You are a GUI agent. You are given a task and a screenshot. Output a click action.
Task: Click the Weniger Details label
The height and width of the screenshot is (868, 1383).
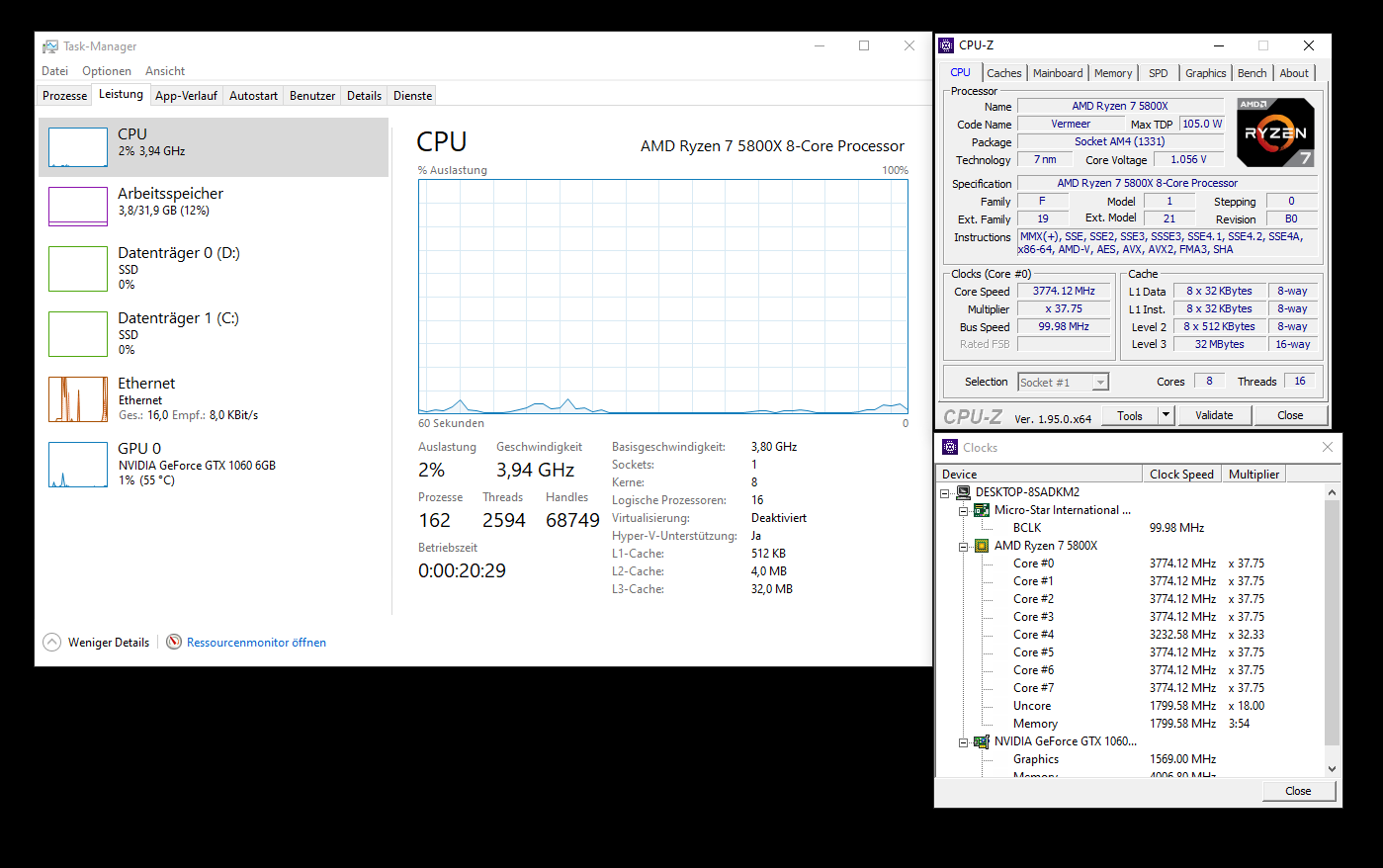click(109, 643)
